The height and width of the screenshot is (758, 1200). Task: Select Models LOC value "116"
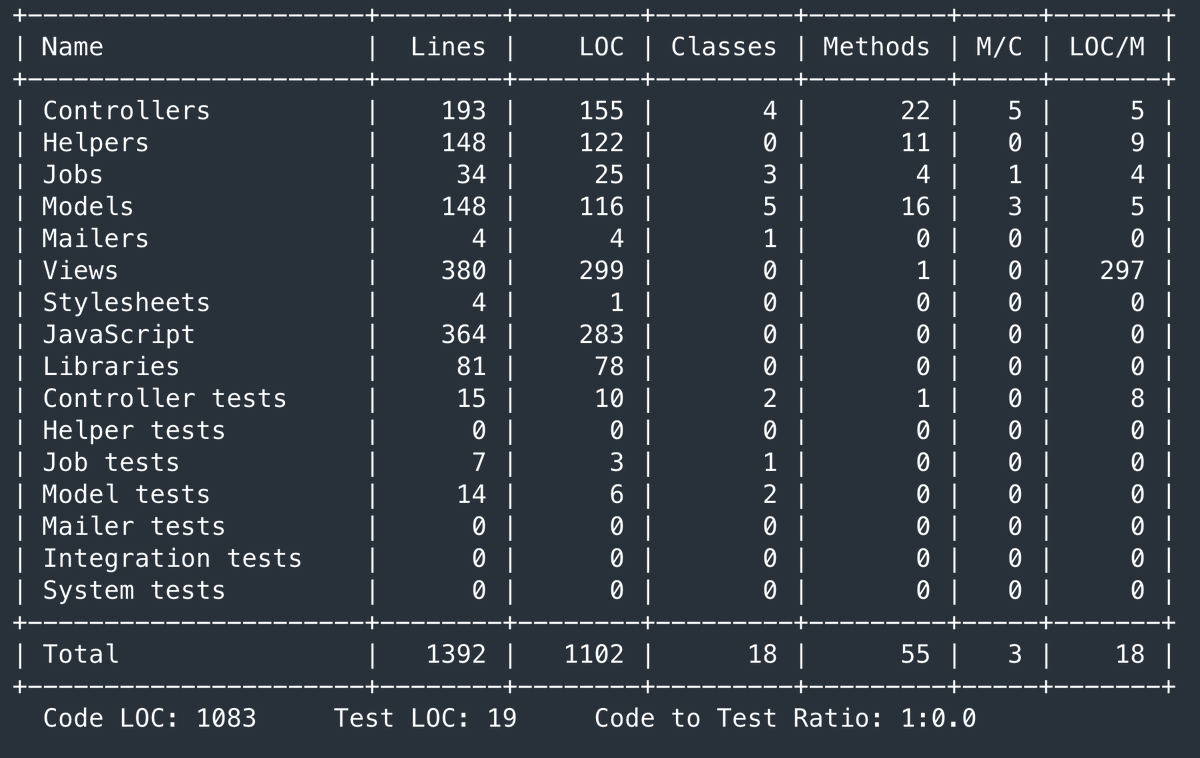601,207
